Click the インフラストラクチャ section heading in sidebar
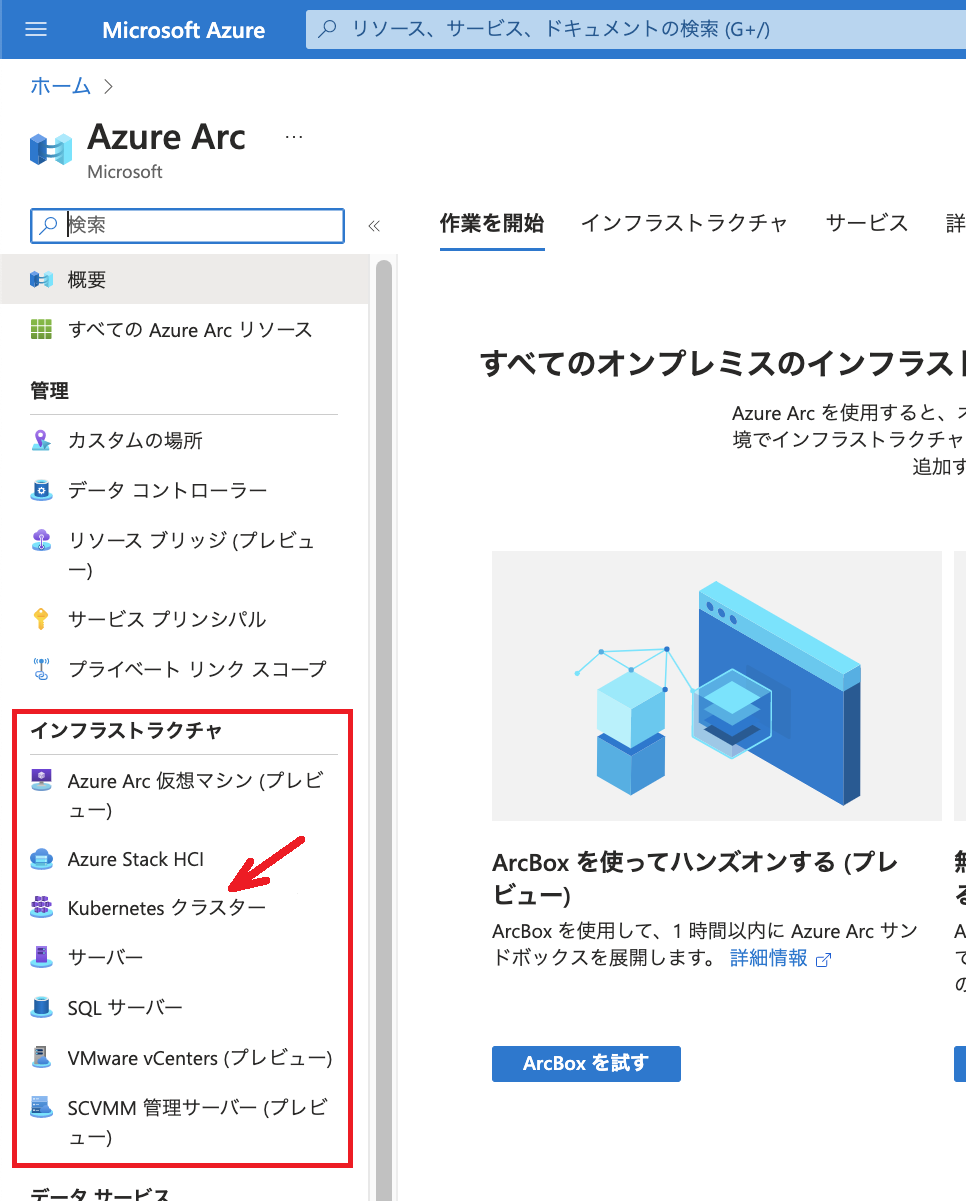The width and height of the screenshot is (966, 1201). [126, 731]
